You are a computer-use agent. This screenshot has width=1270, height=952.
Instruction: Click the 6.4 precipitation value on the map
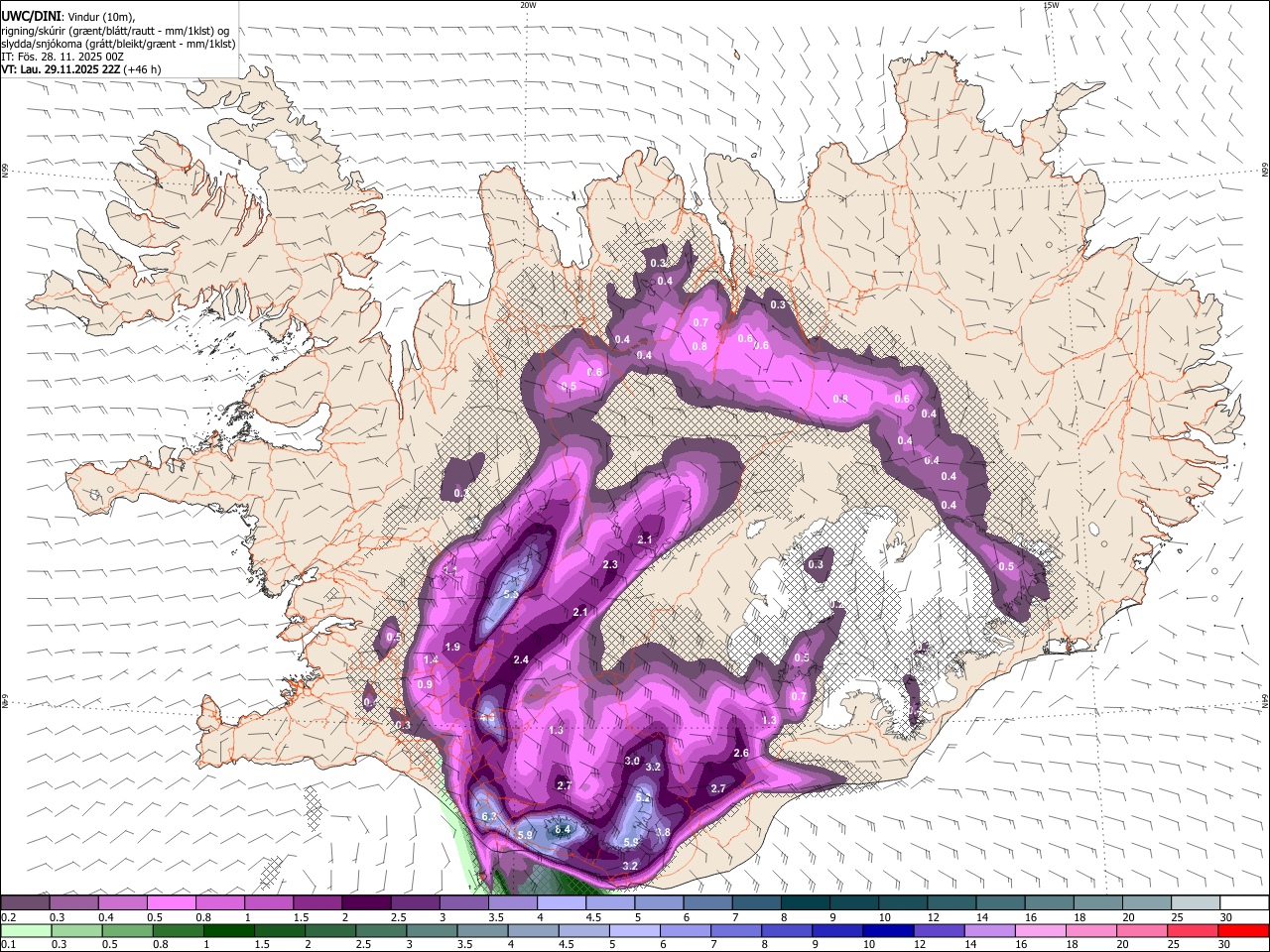563,829
